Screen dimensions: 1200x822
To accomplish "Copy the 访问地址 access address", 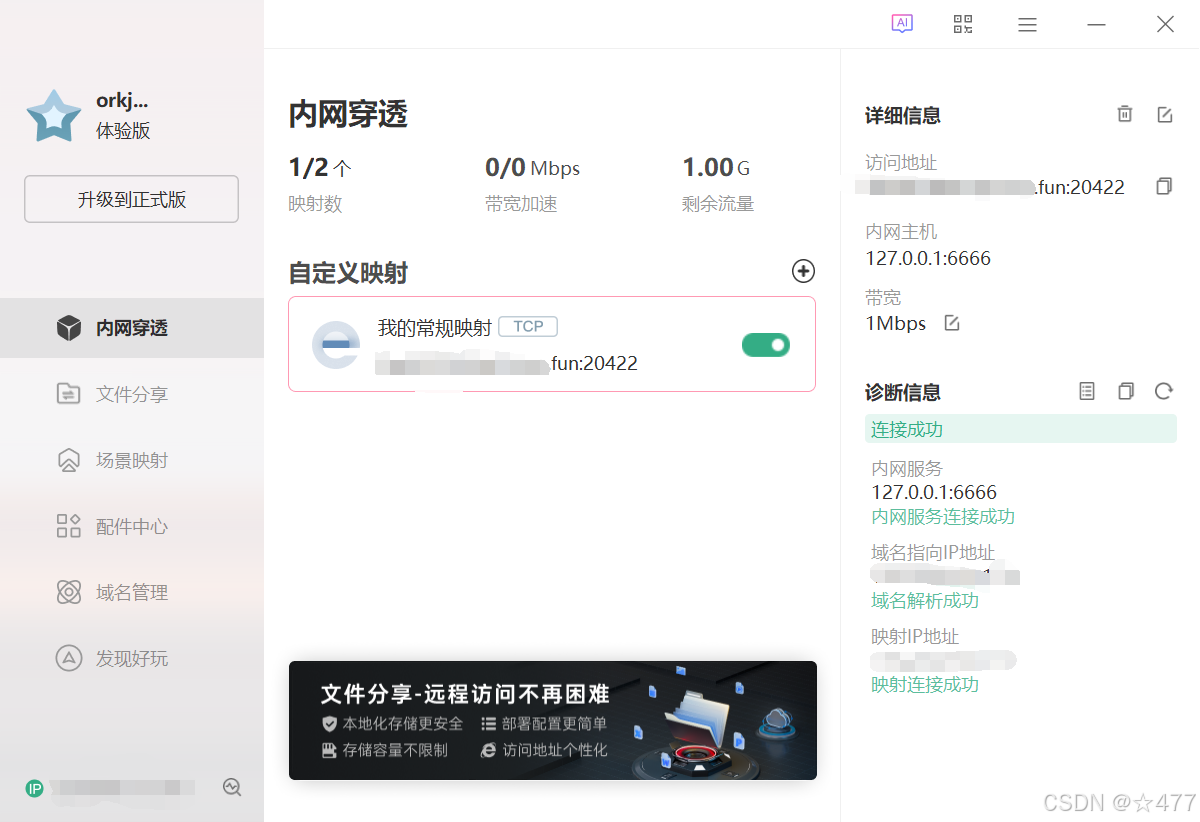I will [1163, 186].
